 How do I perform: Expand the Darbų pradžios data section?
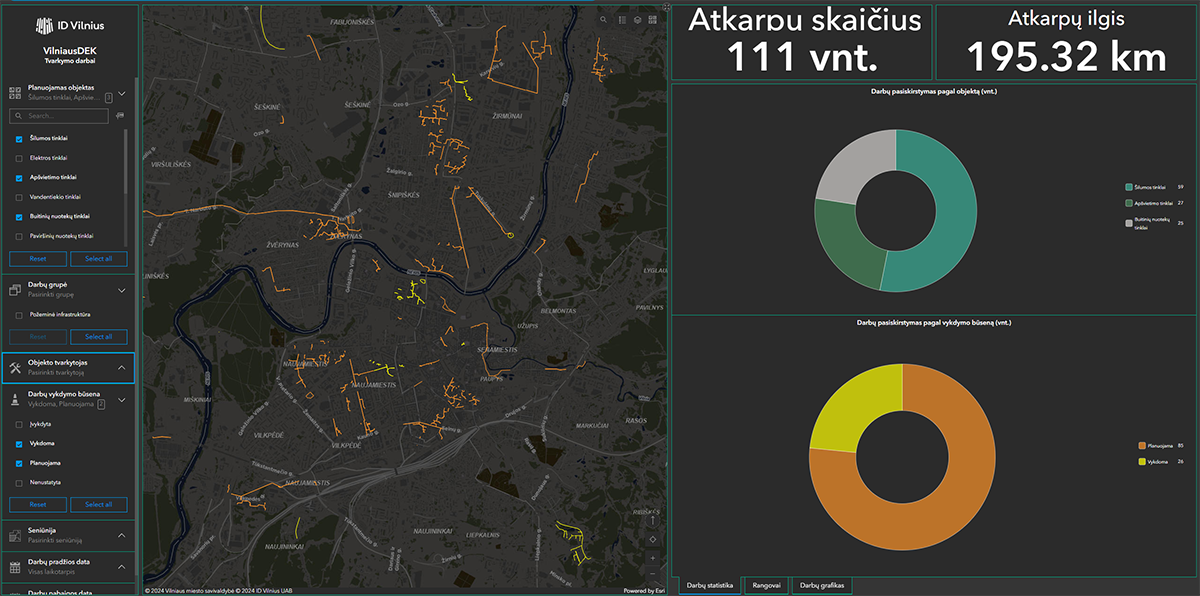coord(122,567)
